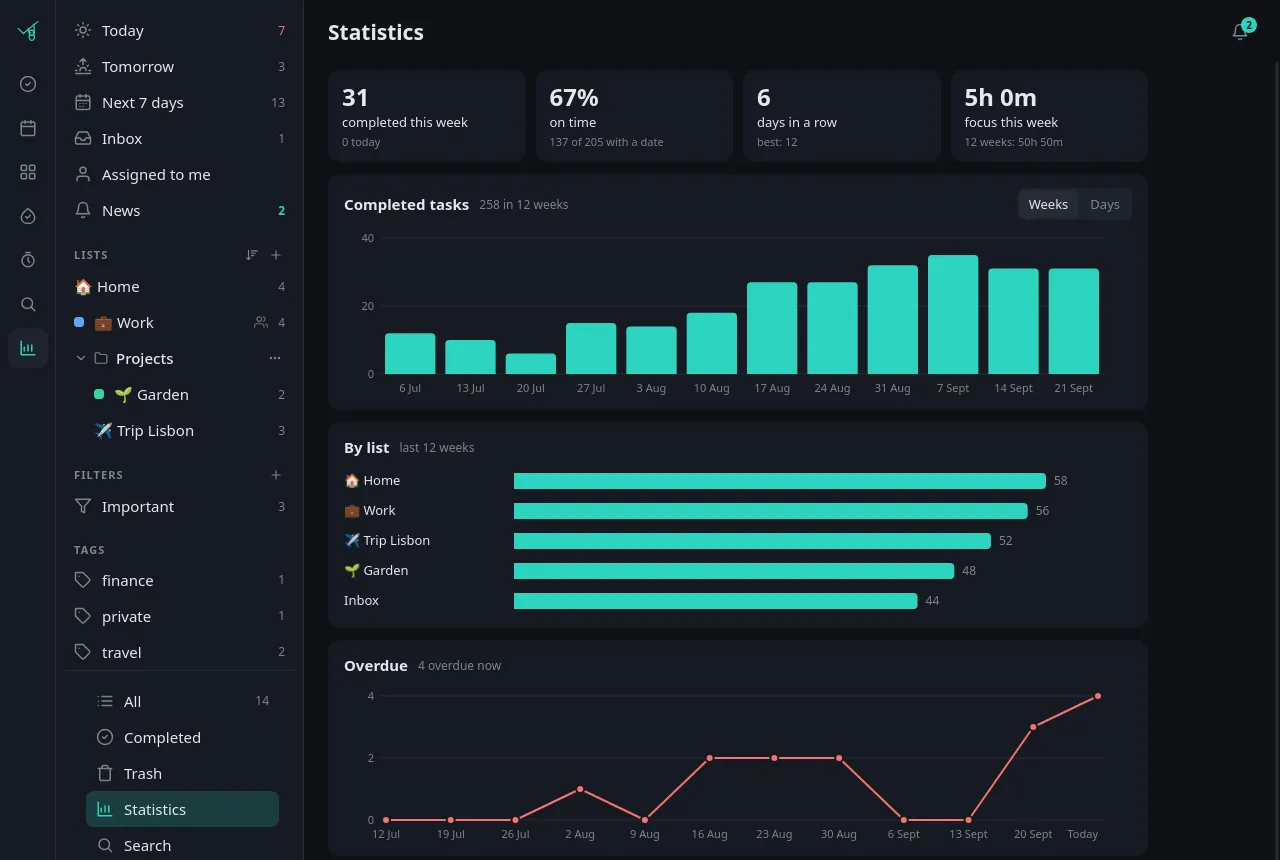Image resolution: width=1280 pixels, height=860 pixels.
Task: Click shared members icon on Work list
Action: coord(261,322)
